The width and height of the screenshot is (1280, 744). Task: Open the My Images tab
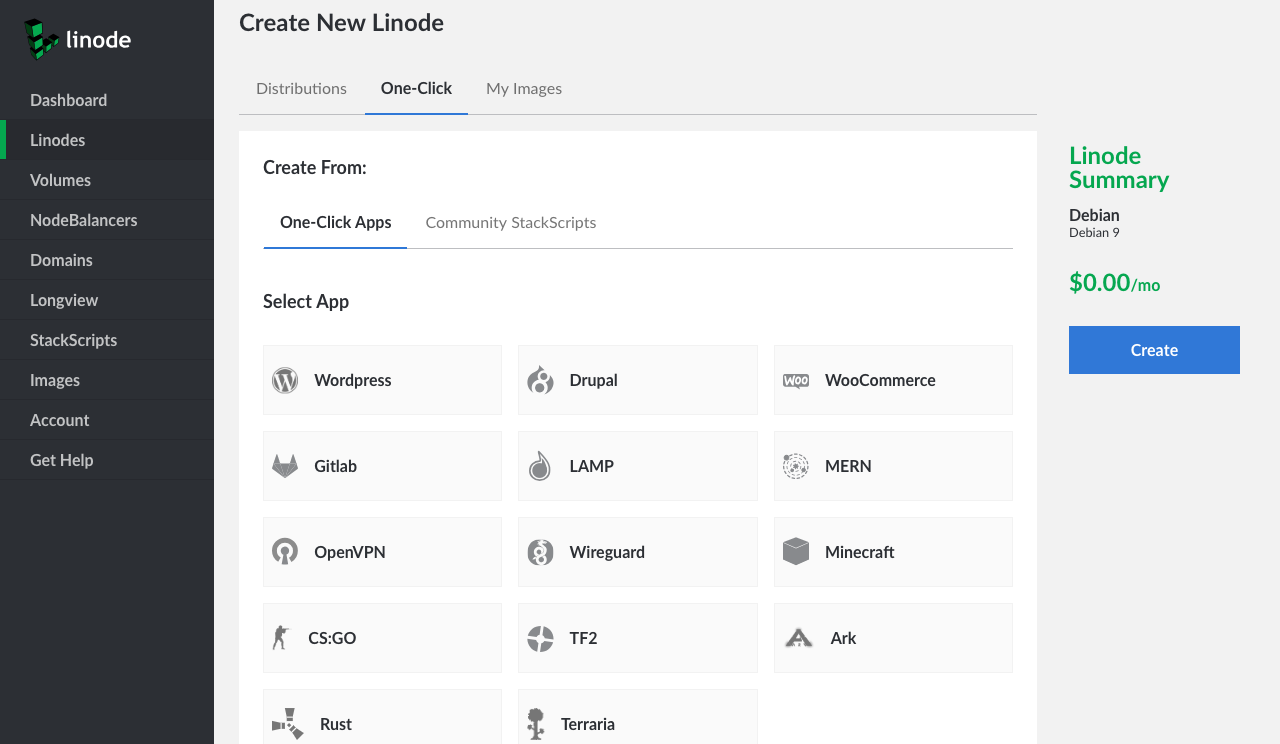(524, 88)
